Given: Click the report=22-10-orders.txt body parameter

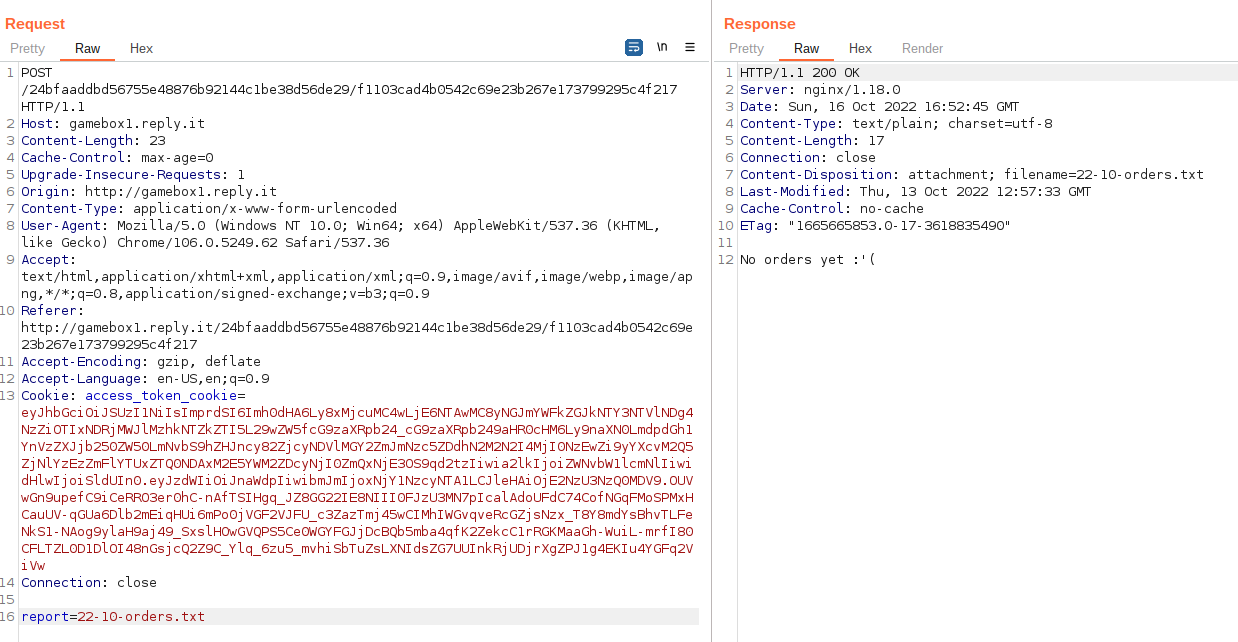Looking at the screenshot, I should click(x=113, y=617).
